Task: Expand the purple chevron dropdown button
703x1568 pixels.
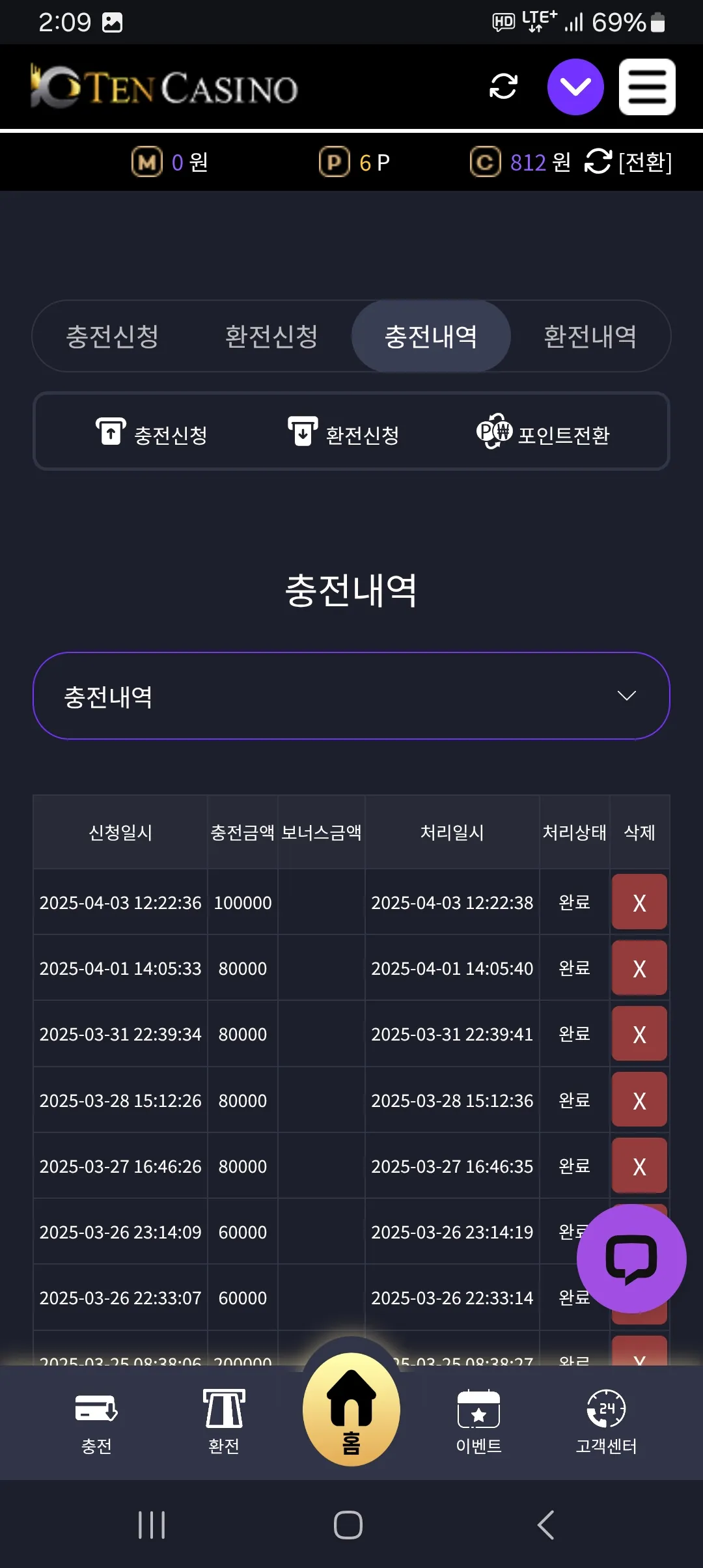Action: [x=575, y=87]
